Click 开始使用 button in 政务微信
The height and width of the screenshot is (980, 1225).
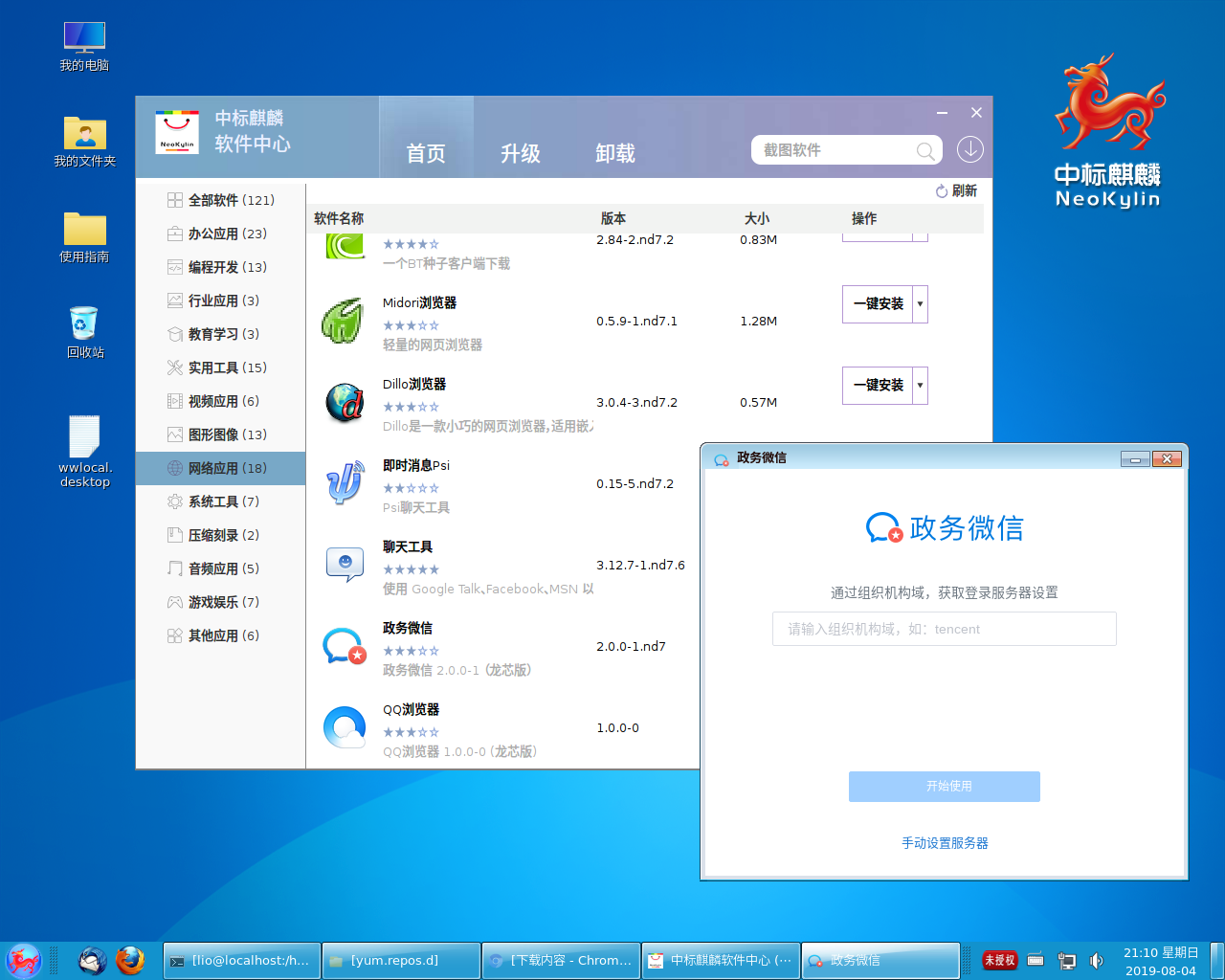point(945,786)
